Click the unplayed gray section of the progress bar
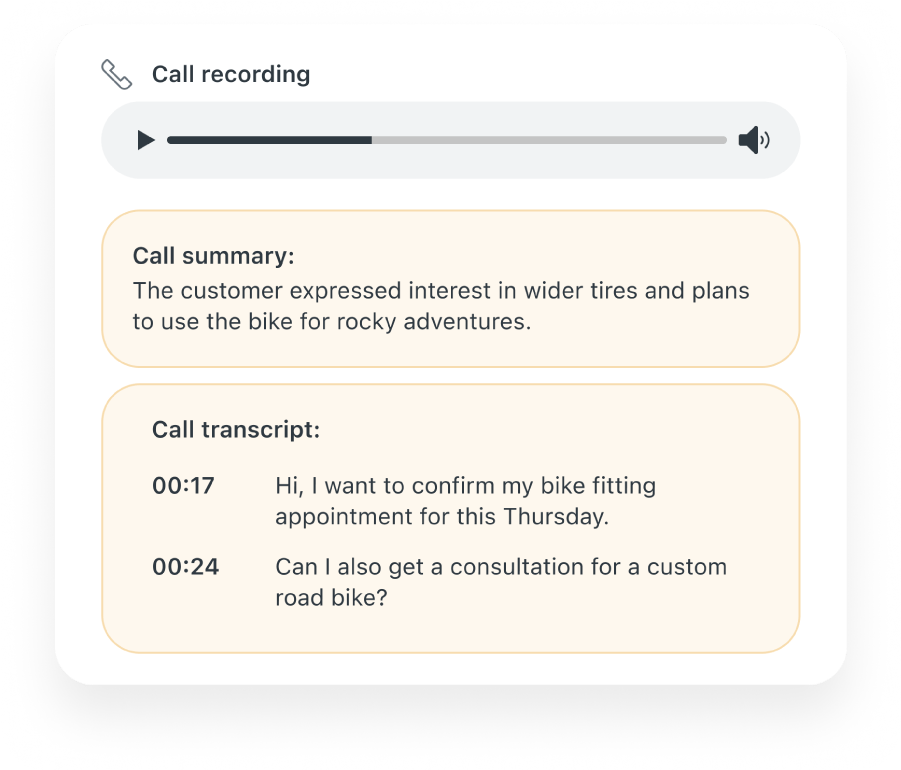The width and height of the screenshot is (901, 770). [550, 140]
